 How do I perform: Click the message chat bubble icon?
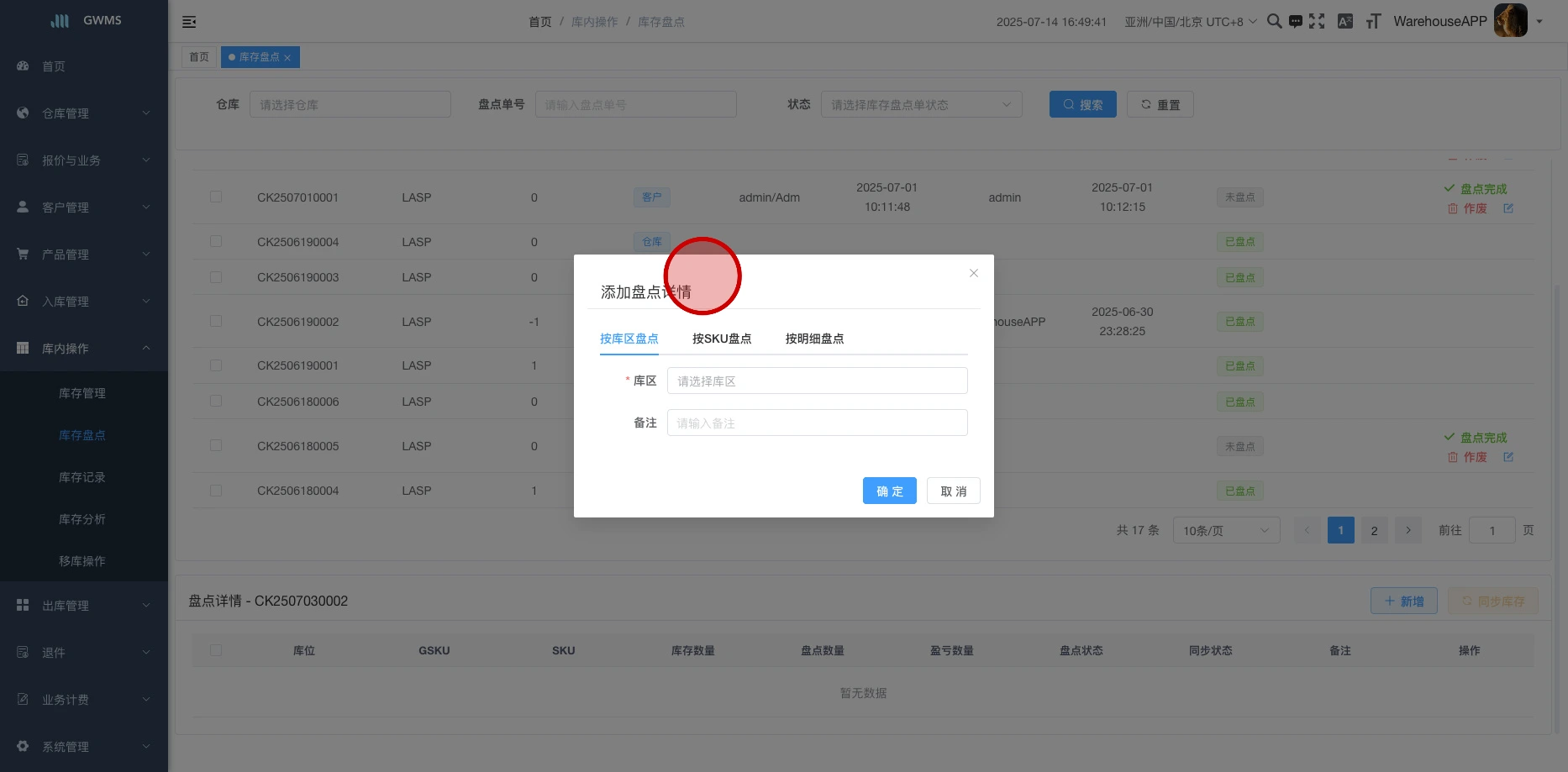(1296, 22)
